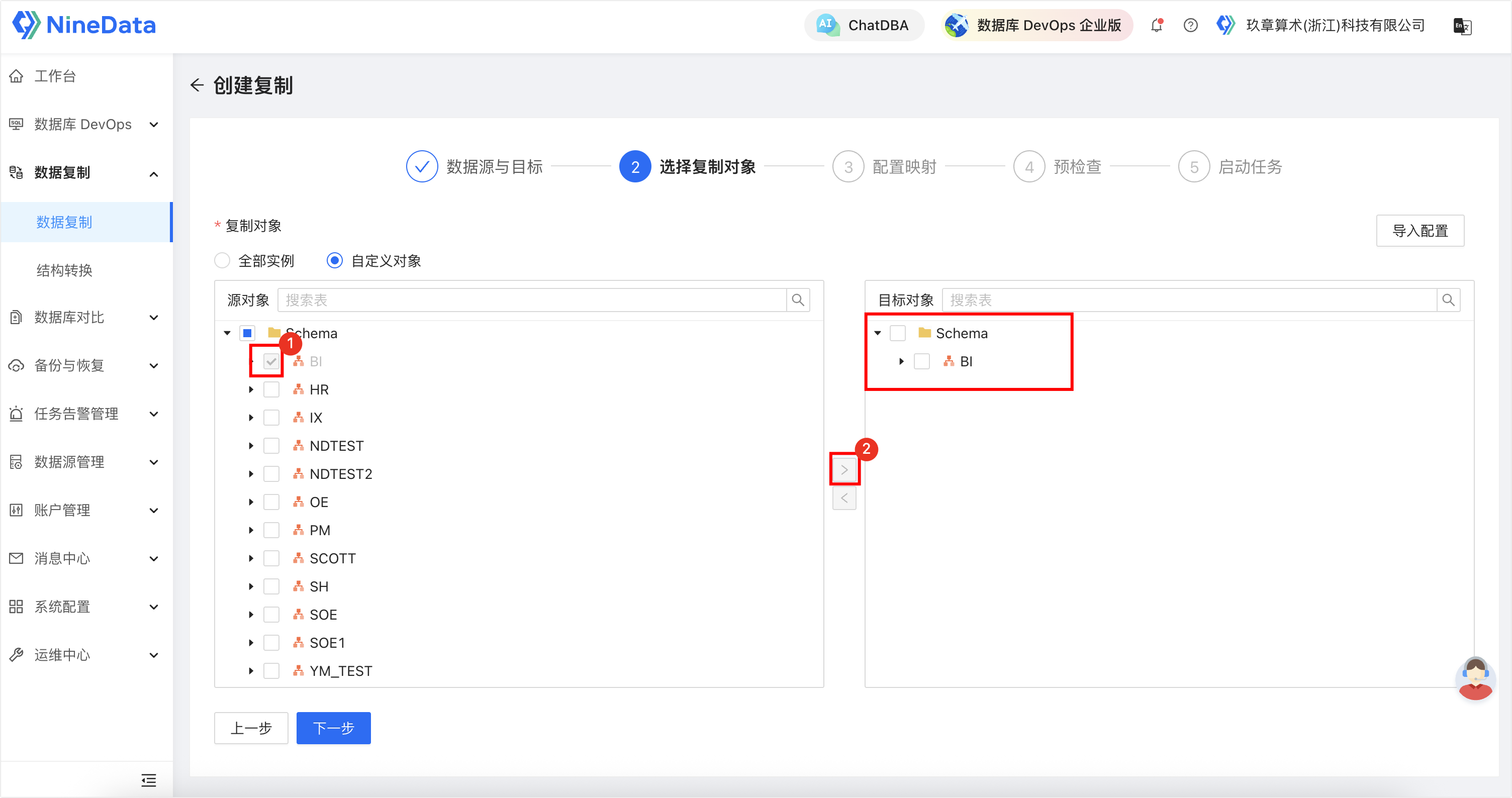Click the language translate icon
Screen dimensions: 1512x798
[1462, 26]
